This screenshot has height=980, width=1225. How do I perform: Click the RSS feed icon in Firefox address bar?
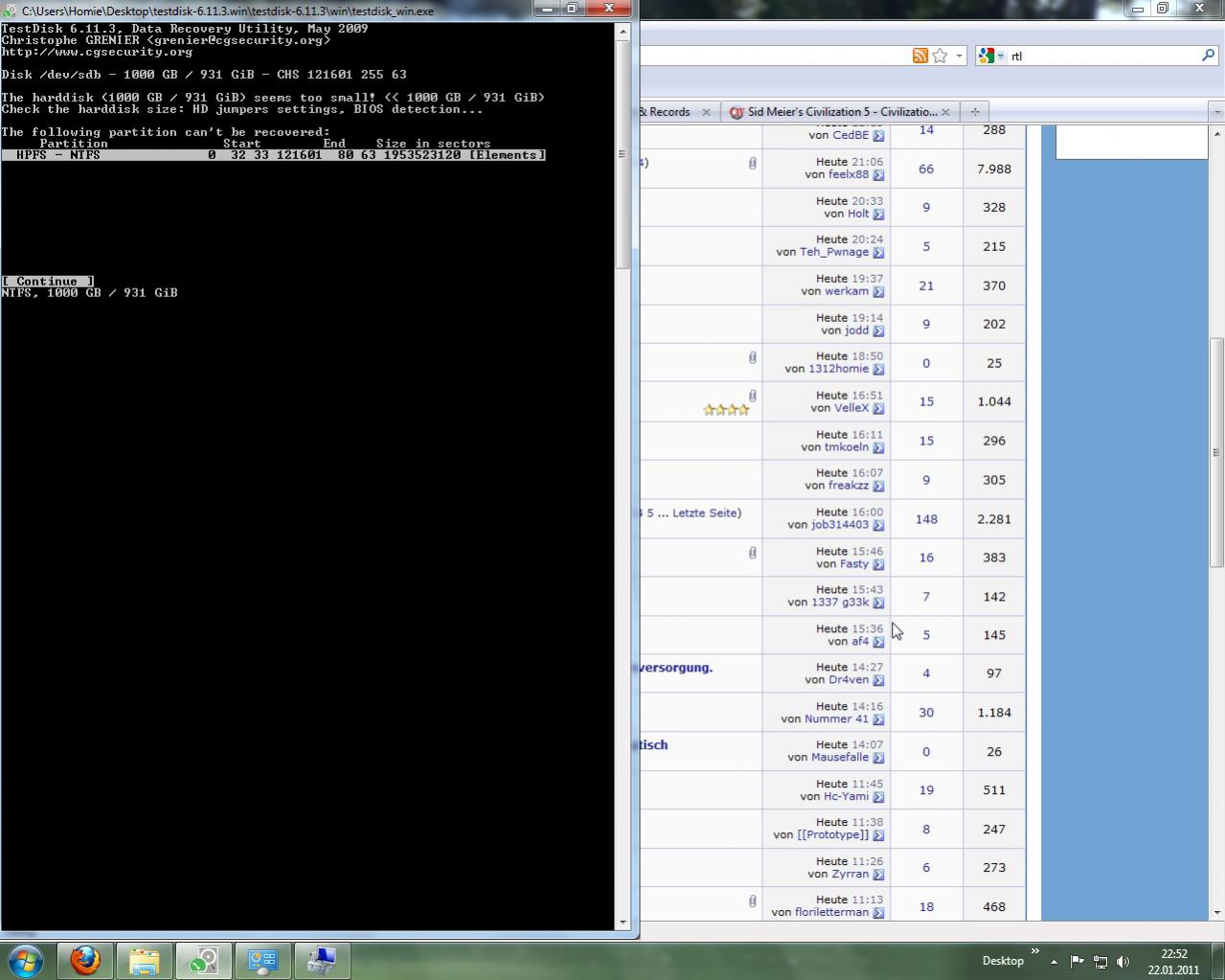click(x=919, y=56)
